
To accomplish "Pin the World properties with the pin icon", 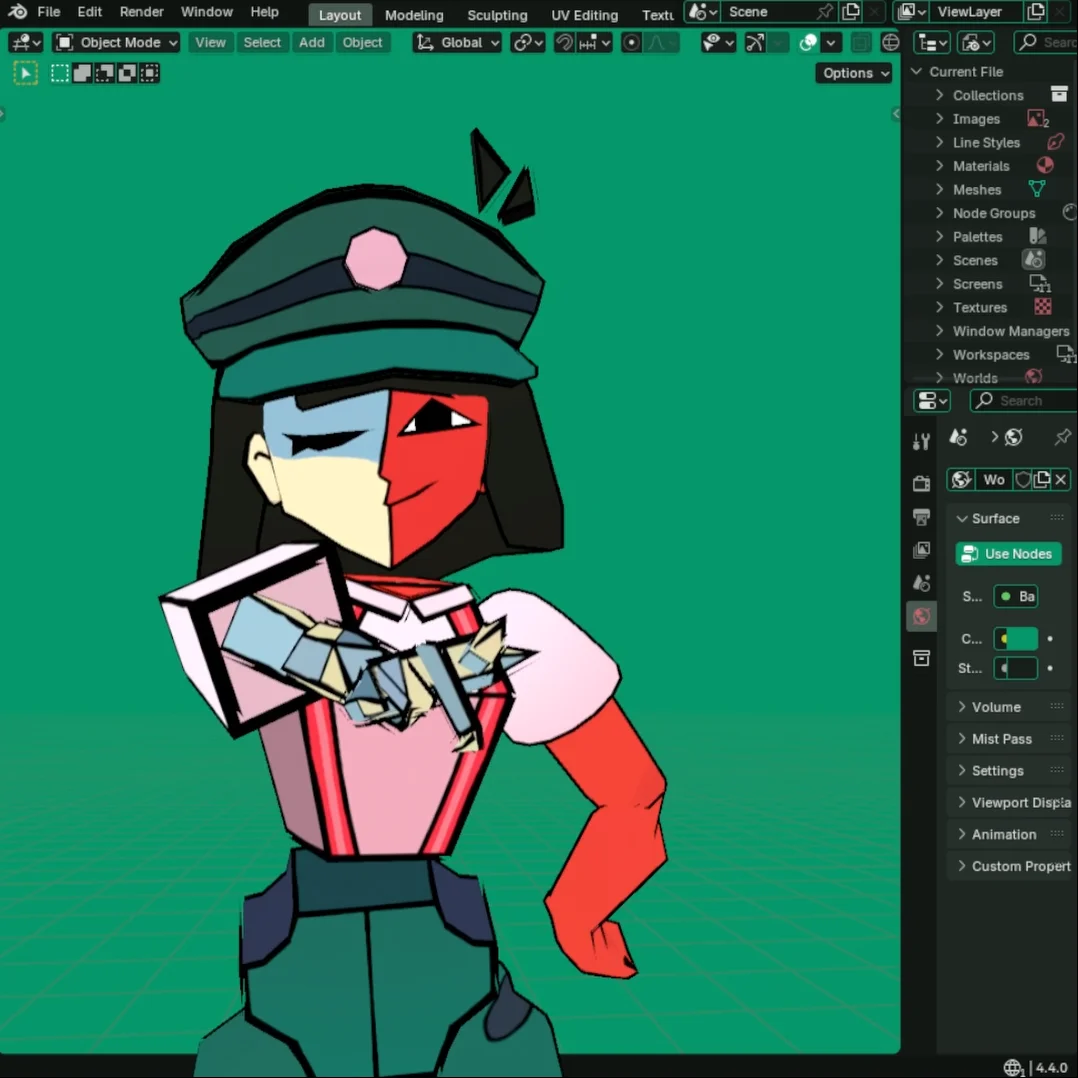I will pos(1062,437).
